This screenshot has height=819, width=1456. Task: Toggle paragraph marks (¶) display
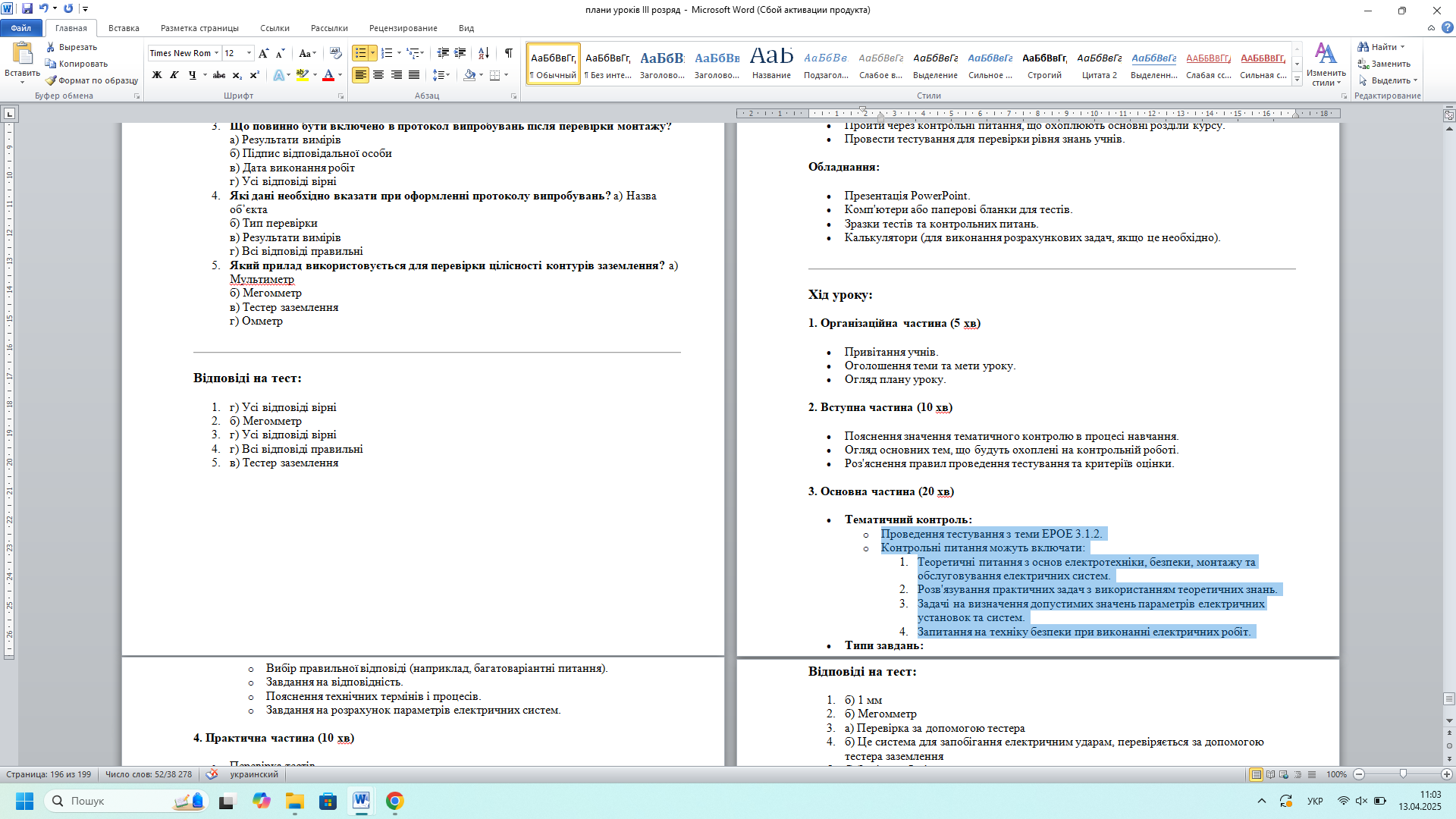[x=508, y=53]
